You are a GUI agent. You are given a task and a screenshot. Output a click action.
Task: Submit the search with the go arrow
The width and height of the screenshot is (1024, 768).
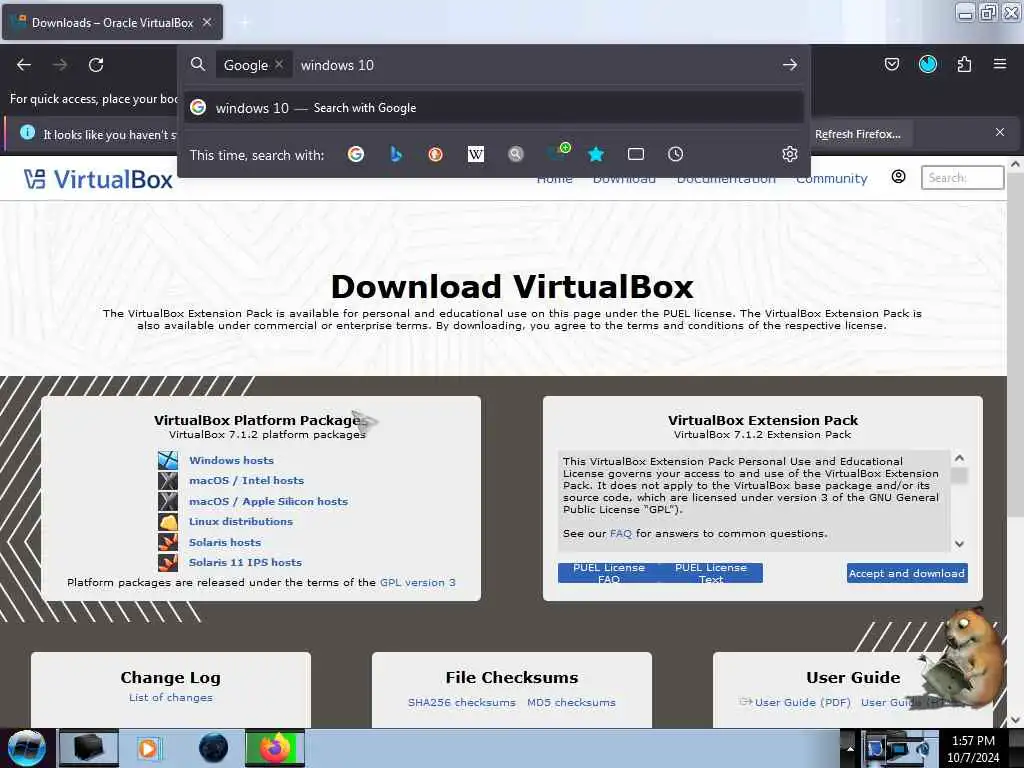point(790,65)
